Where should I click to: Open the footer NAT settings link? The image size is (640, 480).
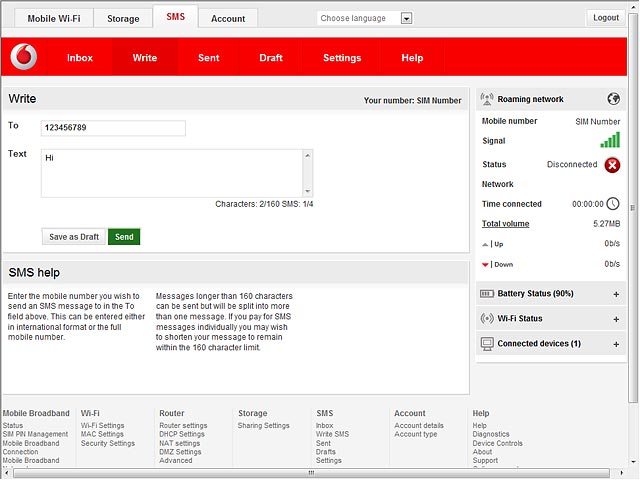point(180,443)
